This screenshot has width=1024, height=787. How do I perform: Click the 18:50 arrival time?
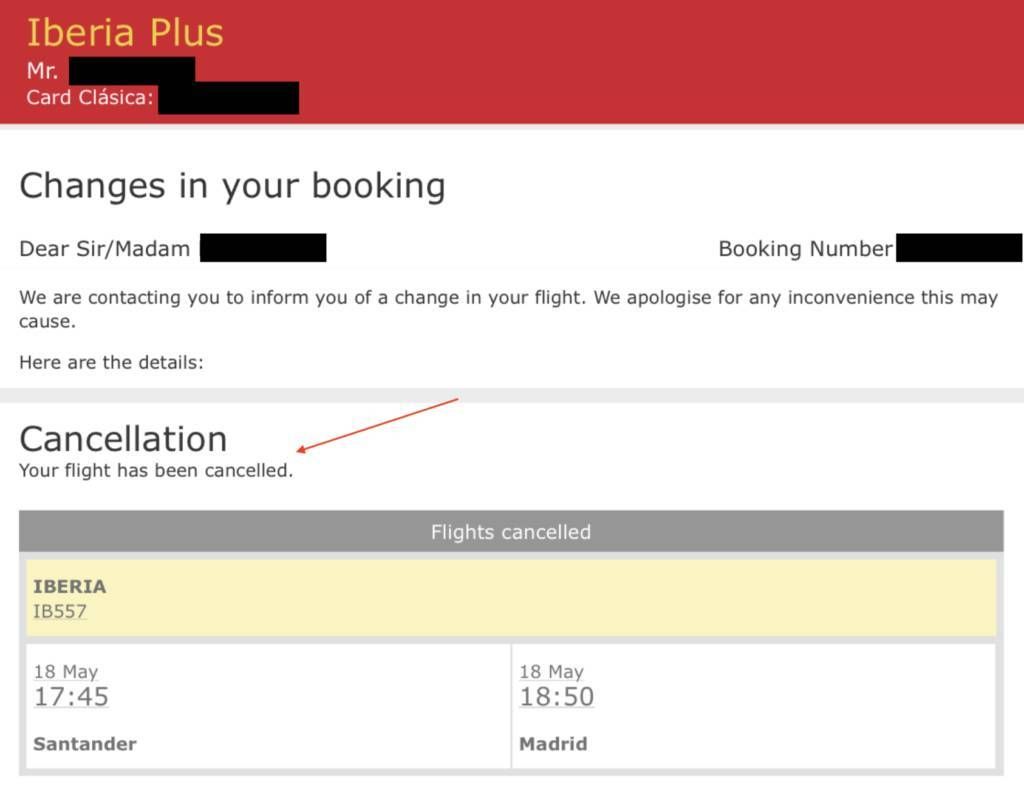pyautogui.click(x=557, y=697)
